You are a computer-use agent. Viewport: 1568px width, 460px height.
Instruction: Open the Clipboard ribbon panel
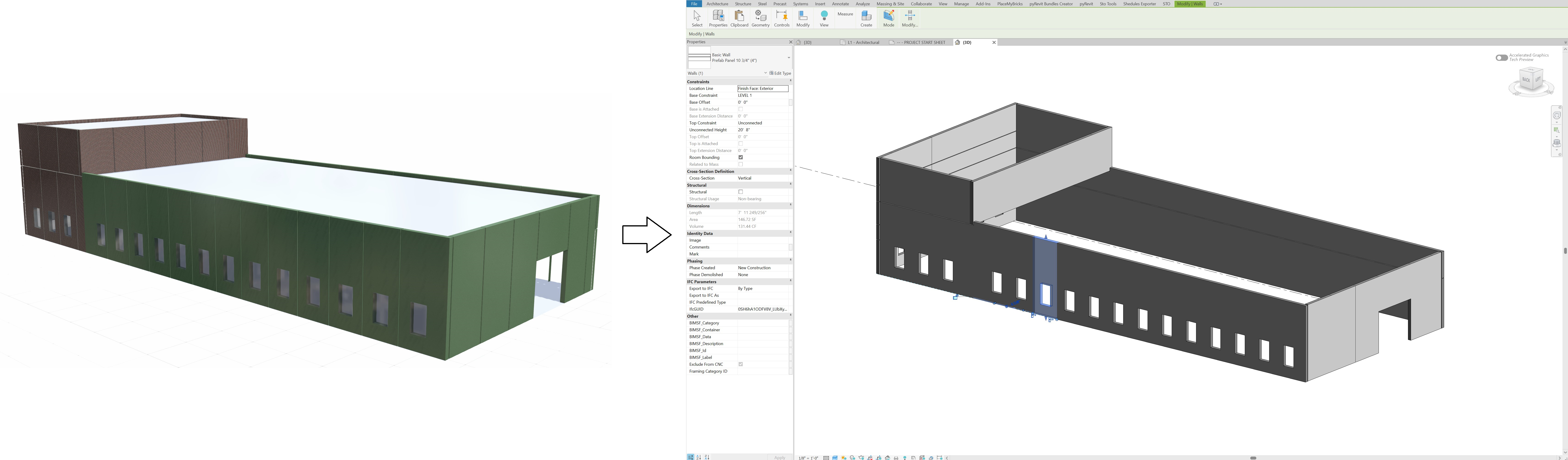click(x=739, y=18)
